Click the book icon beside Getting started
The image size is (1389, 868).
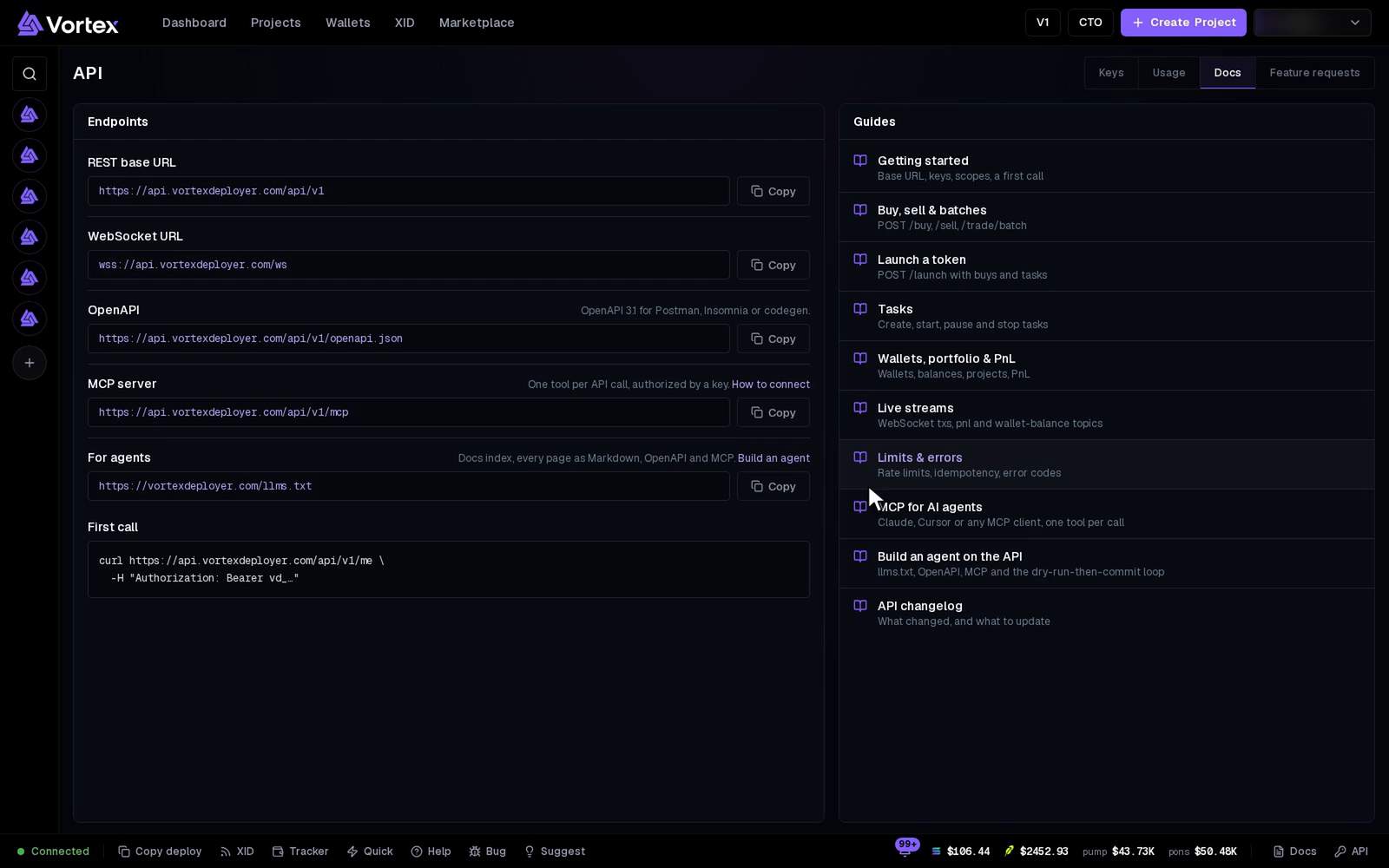click(860, 161)
